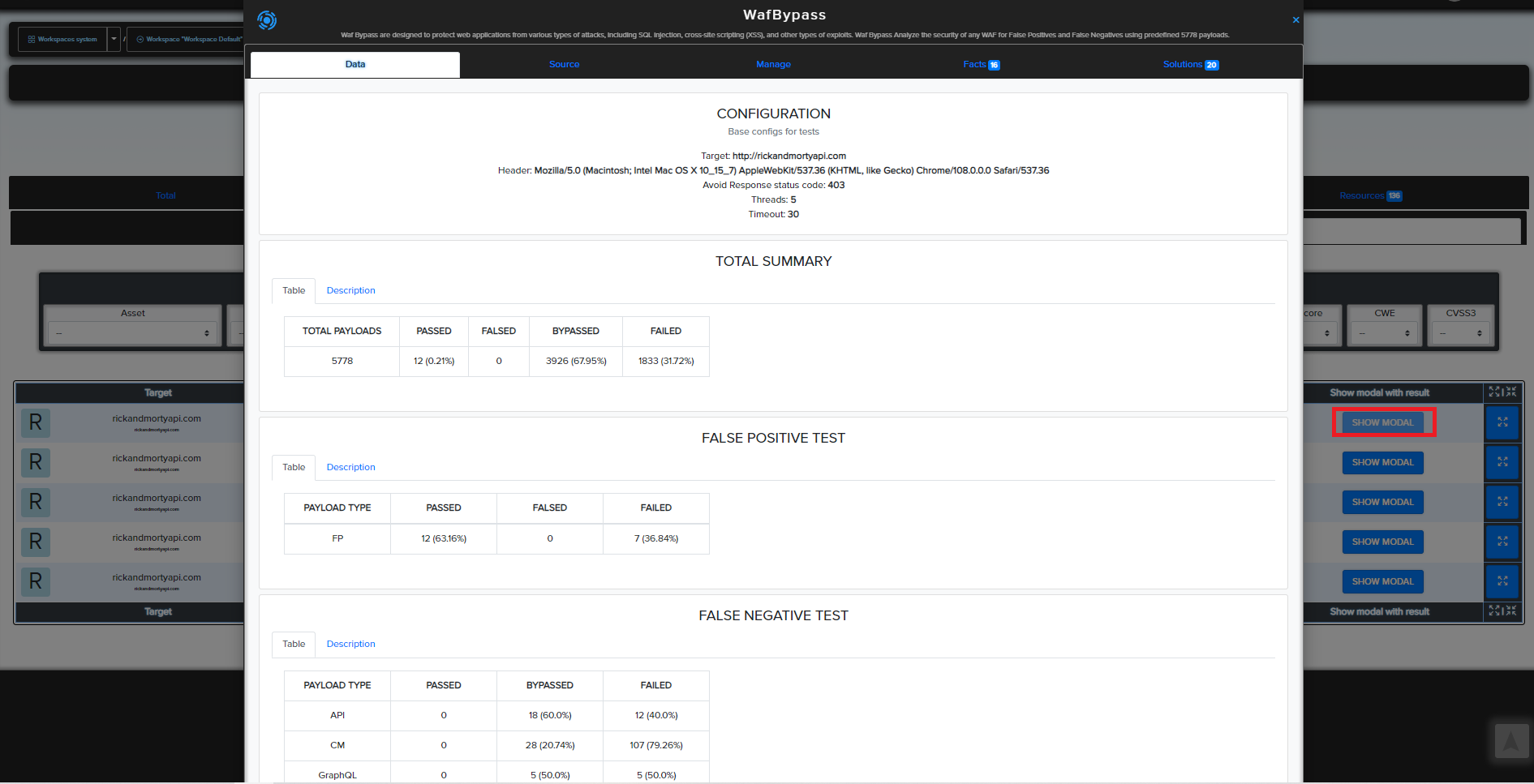Click the FP passed value 12 (63.16%)
Image resolution: width=1534 pixels, height=784 pixels.
tap(444, 538)
